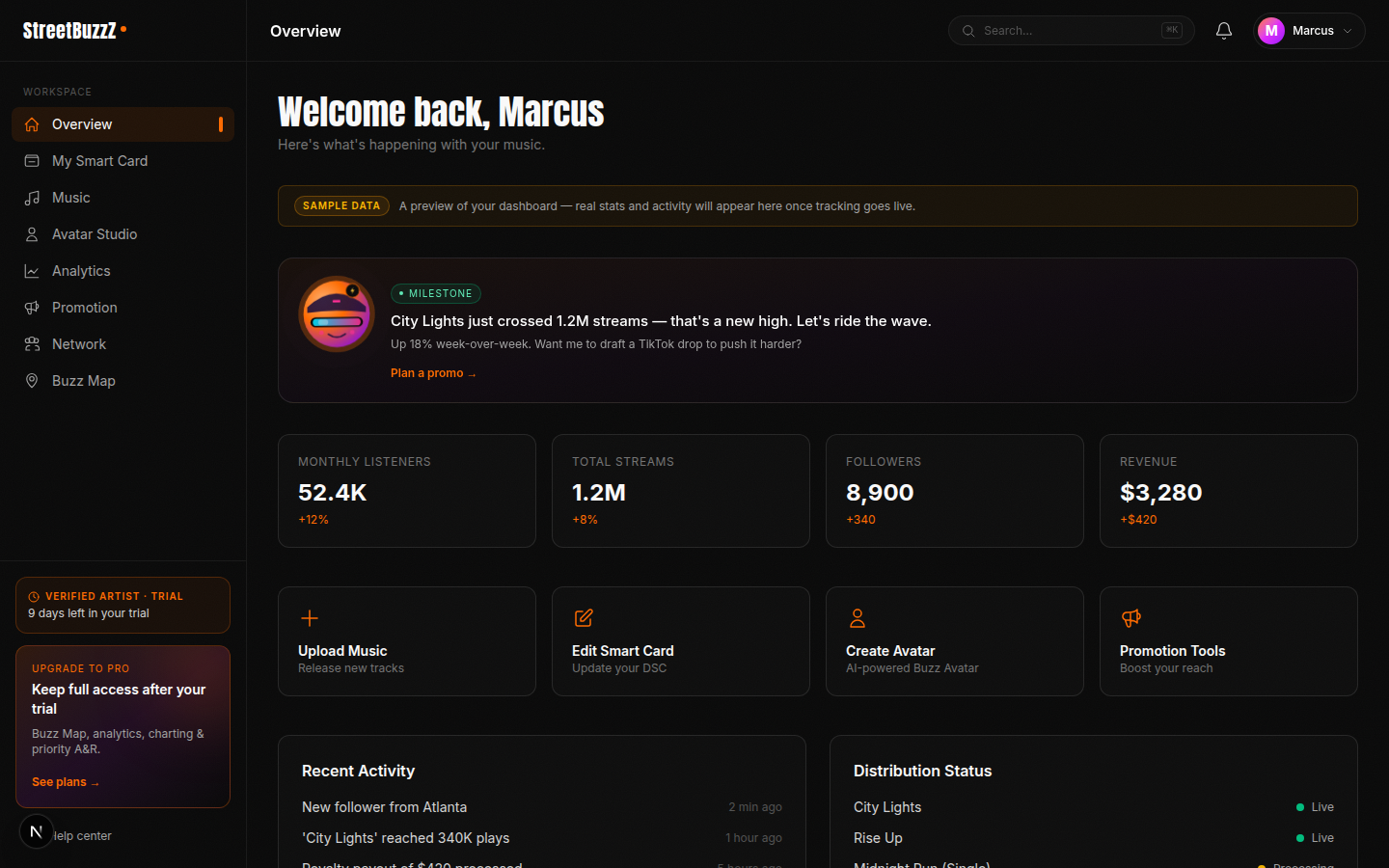Click the person icon on Create Avatar card

(858, 618)
